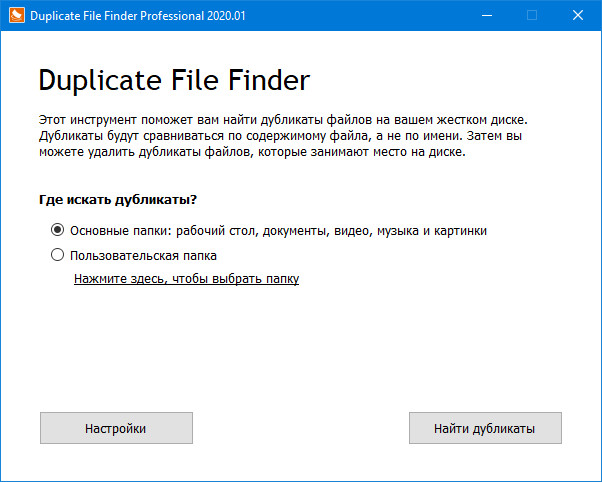
Task: Select the 'Основные папки' radio button
Action: [57, 230]
